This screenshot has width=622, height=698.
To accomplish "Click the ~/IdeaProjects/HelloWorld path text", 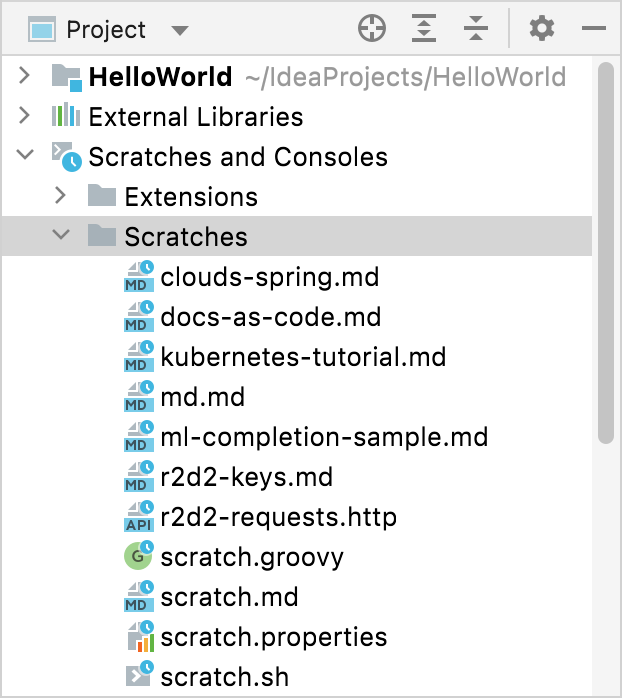I will tap(406, 77).
